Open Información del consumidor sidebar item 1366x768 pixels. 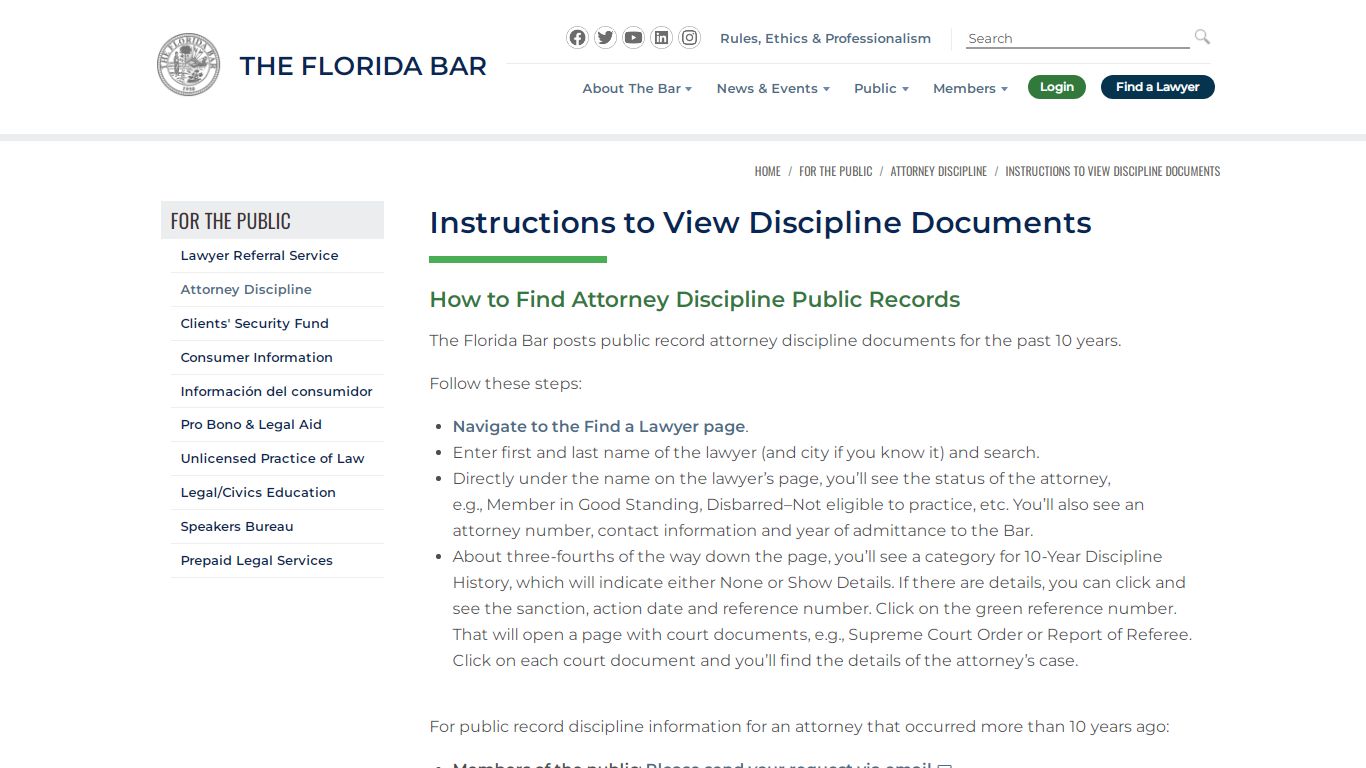point(277,391)
